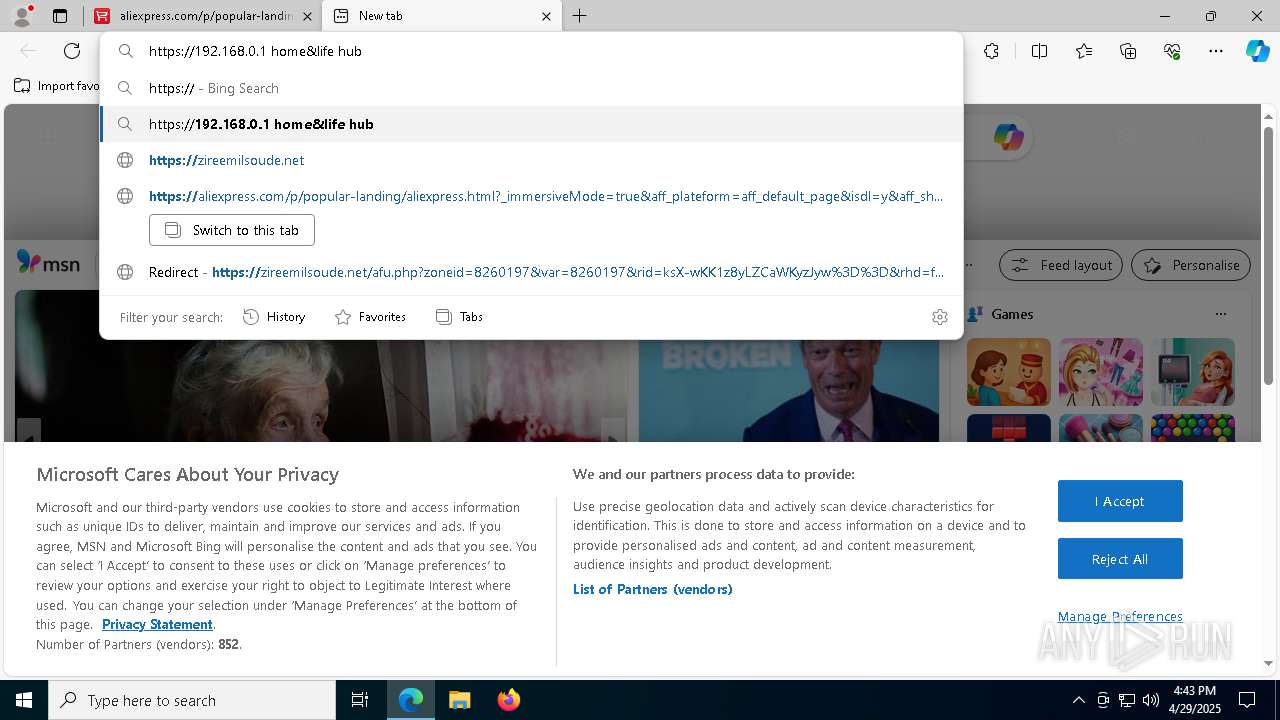1280x720 pixels.
Task: Select the aliexpress.com popular-landing URL suggestion
Action: (x=531, y=196)
